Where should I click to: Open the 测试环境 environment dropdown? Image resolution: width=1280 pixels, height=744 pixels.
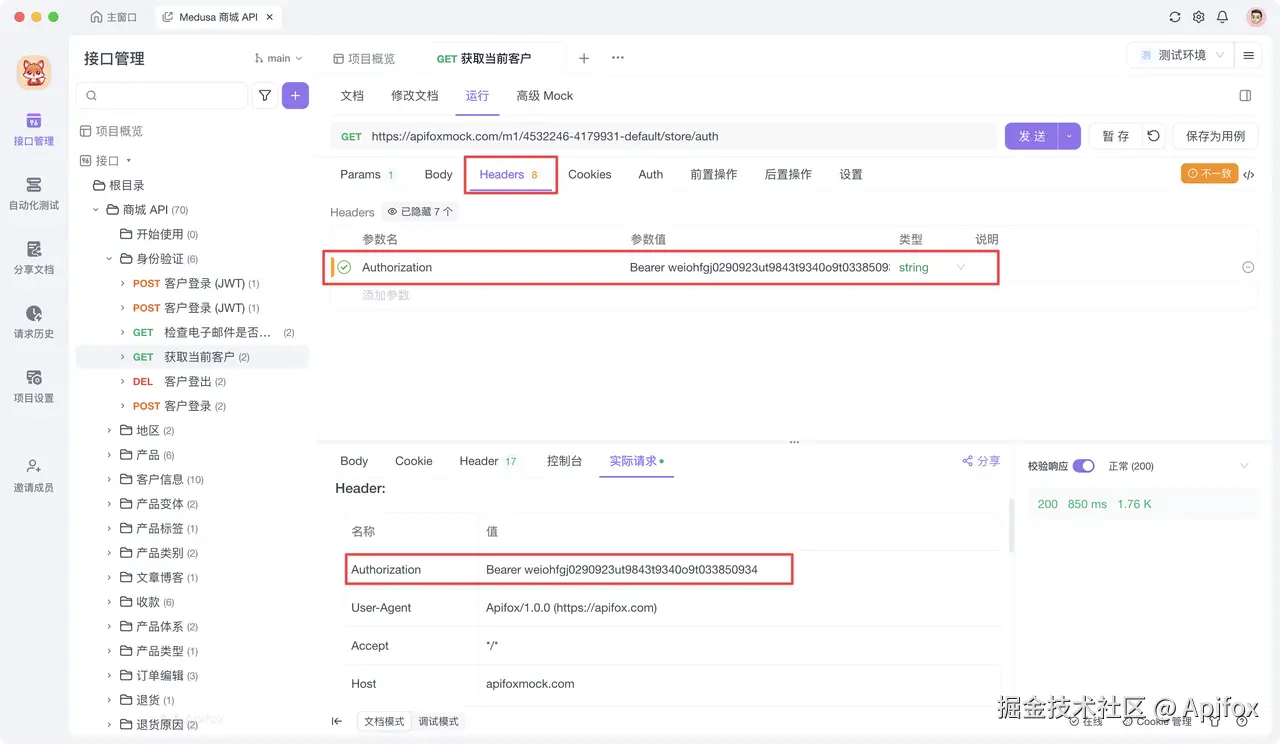(1180, 56)
